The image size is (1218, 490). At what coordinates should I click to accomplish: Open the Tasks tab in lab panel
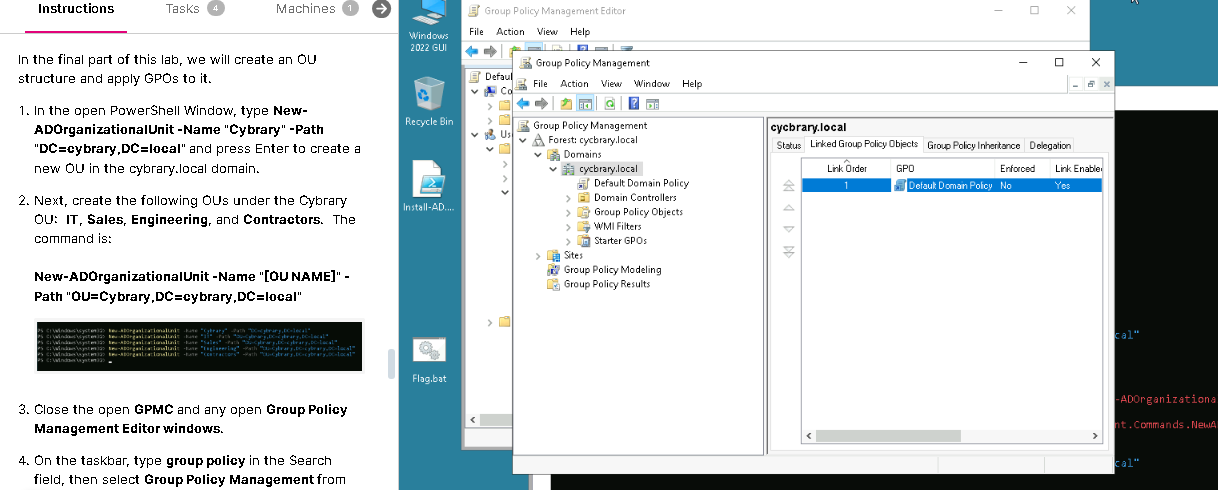click(195, 9)
